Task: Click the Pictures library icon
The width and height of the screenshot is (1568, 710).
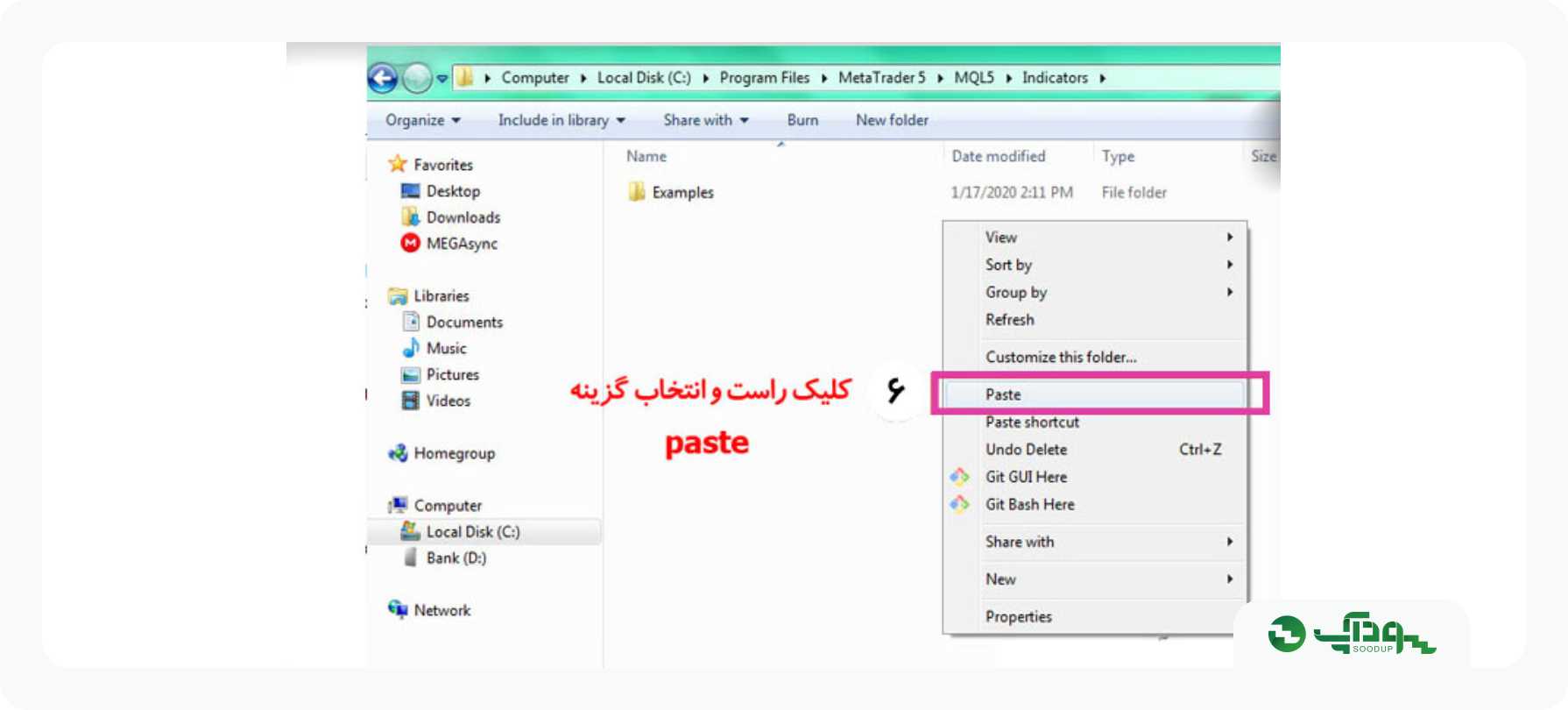Action: coord(410,375)
